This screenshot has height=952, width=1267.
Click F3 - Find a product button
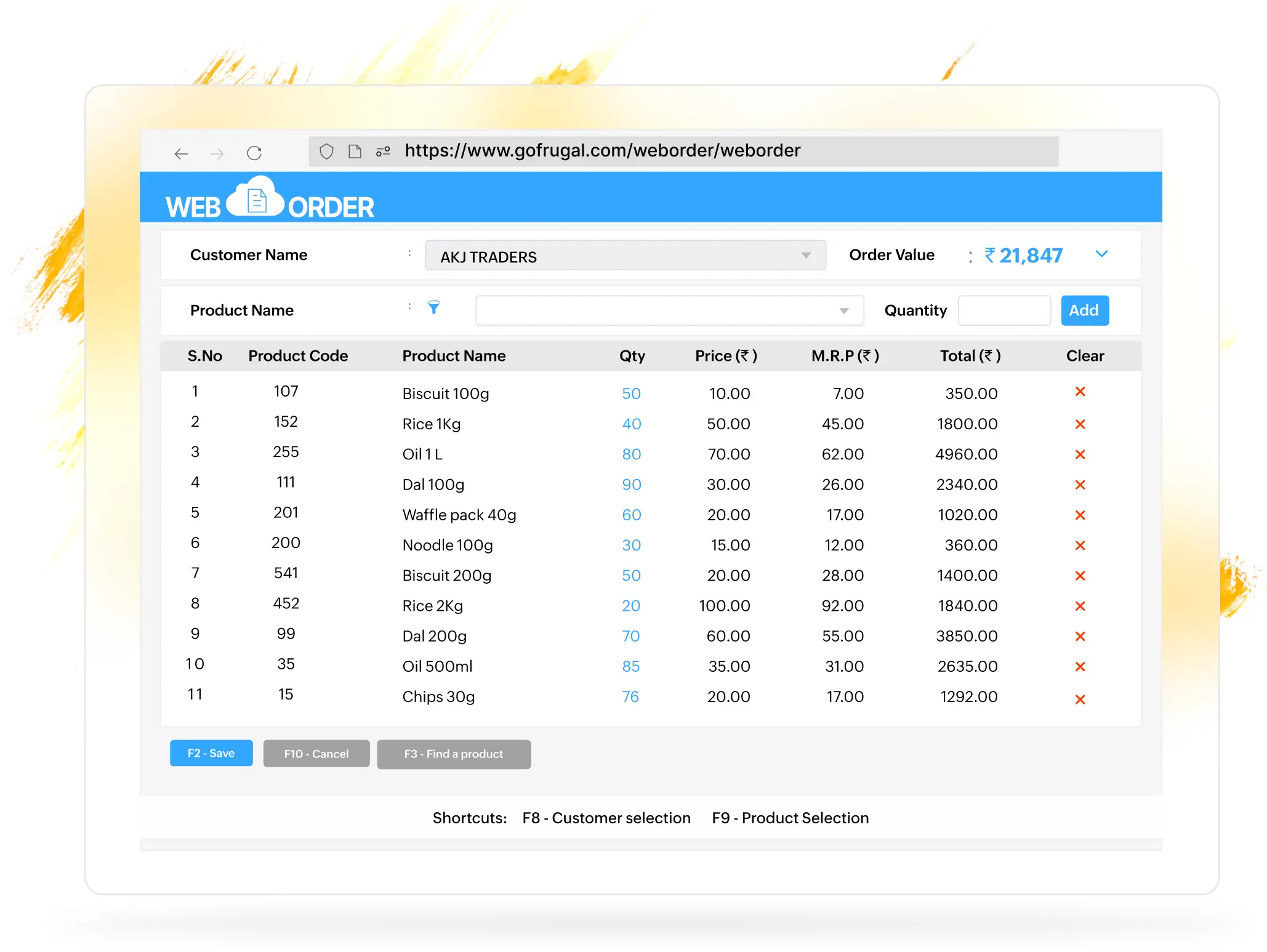click(454, 754)
